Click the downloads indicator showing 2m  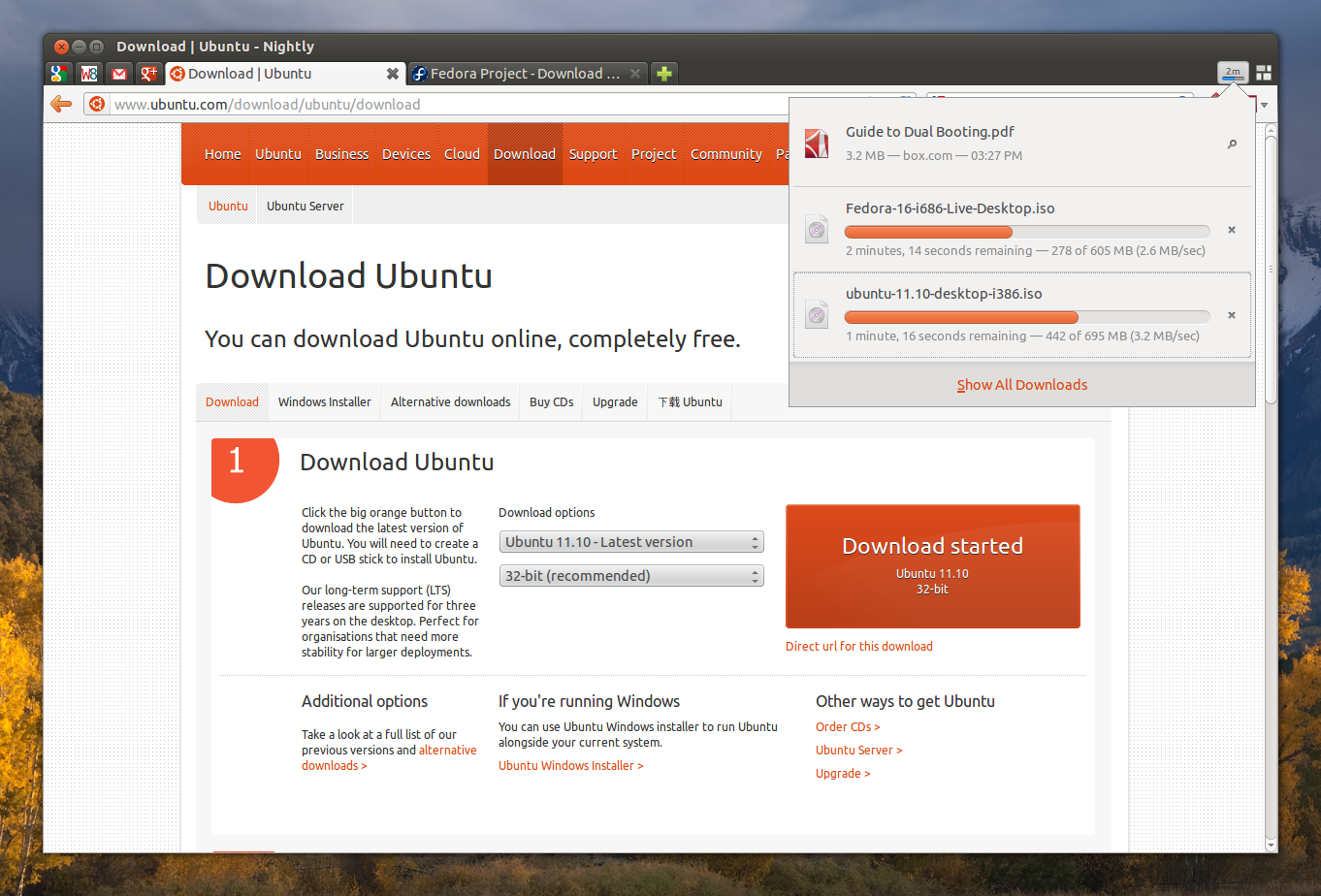pos(1233,73)
